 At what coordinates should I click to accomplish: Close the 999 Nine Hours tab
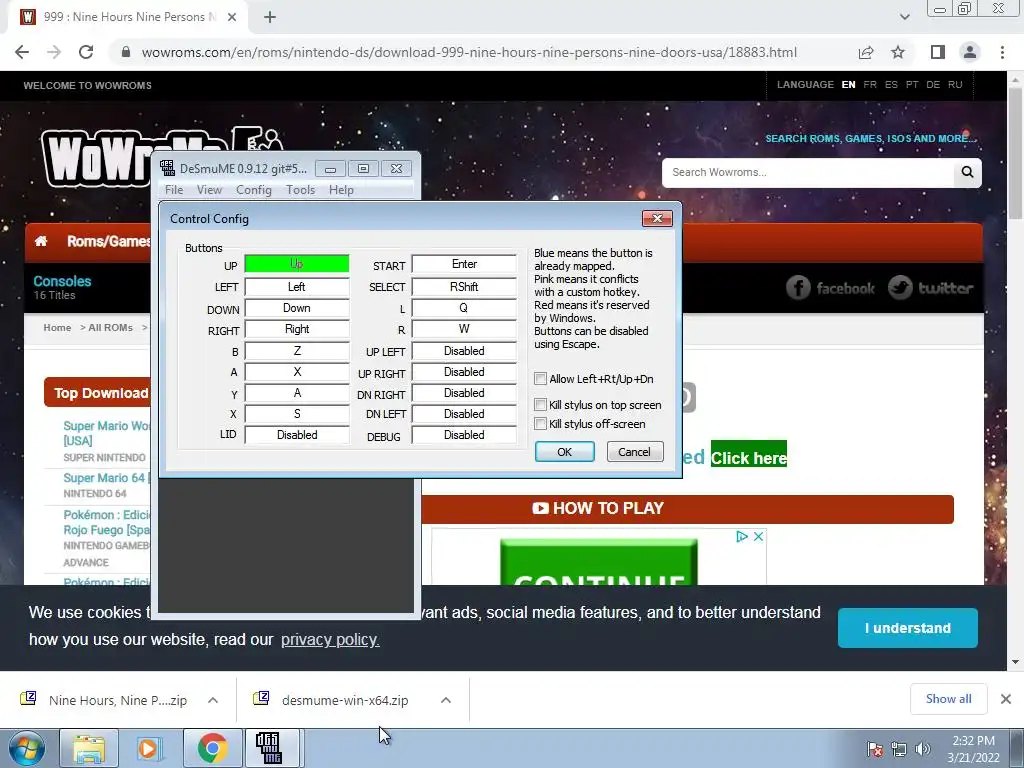(x=232, y=17)
